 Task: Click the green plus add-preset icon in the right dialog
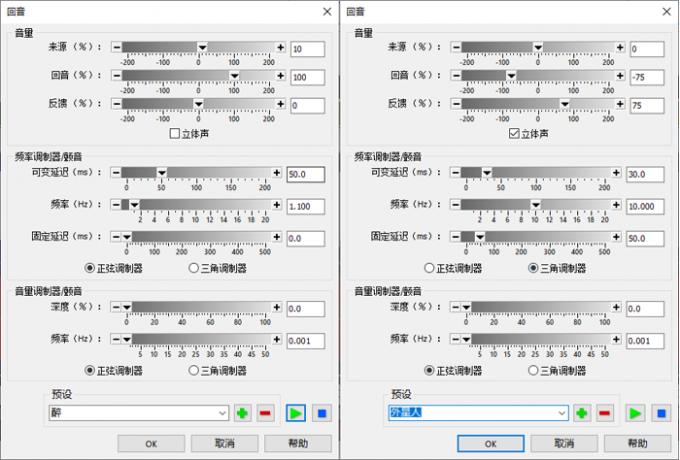(582, 413)
